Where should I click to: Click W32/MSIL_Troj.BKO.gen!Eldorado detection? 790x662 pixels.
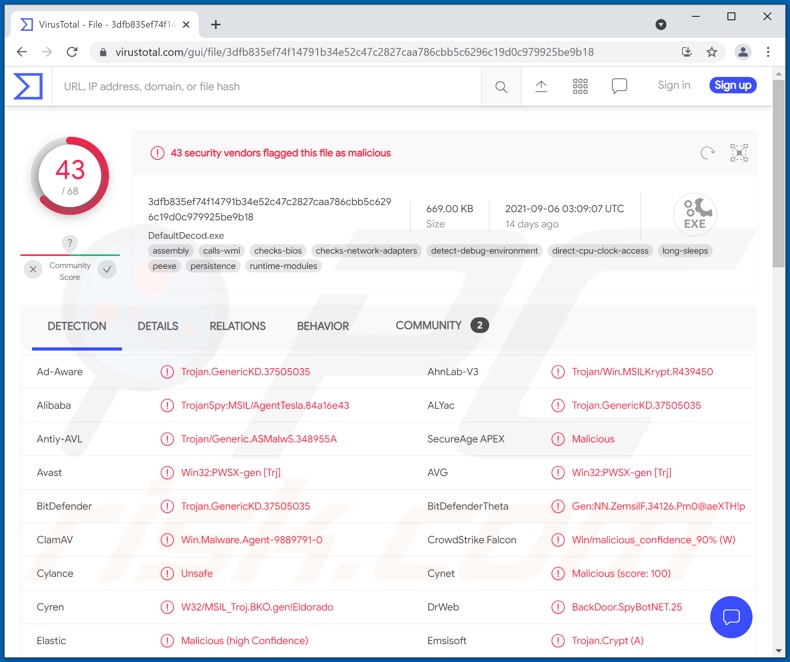click(257, 607)
